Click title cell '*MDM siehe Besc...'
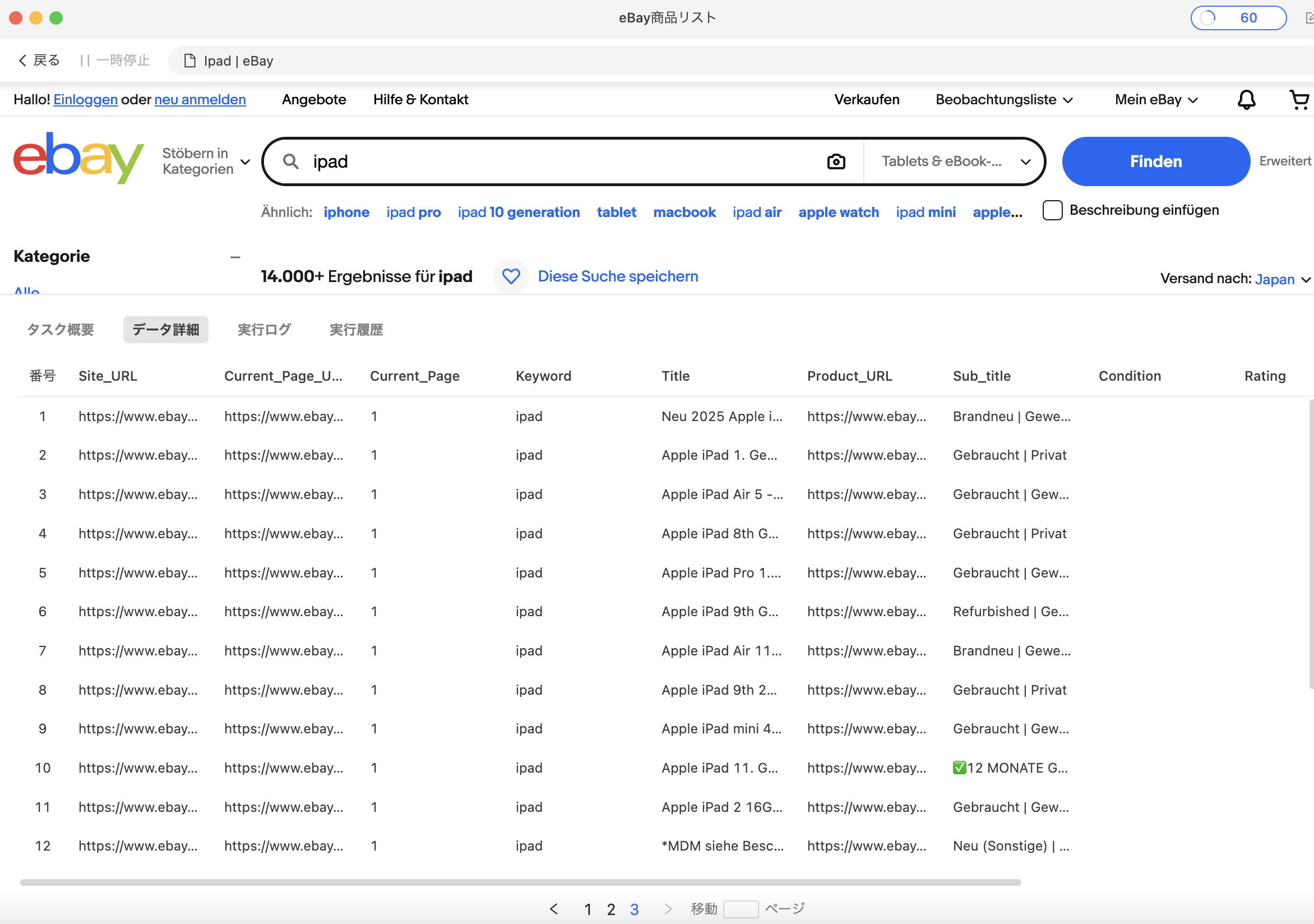Image resolution: width=1314 pixels, height=924 pixels. tap(722, 846)
